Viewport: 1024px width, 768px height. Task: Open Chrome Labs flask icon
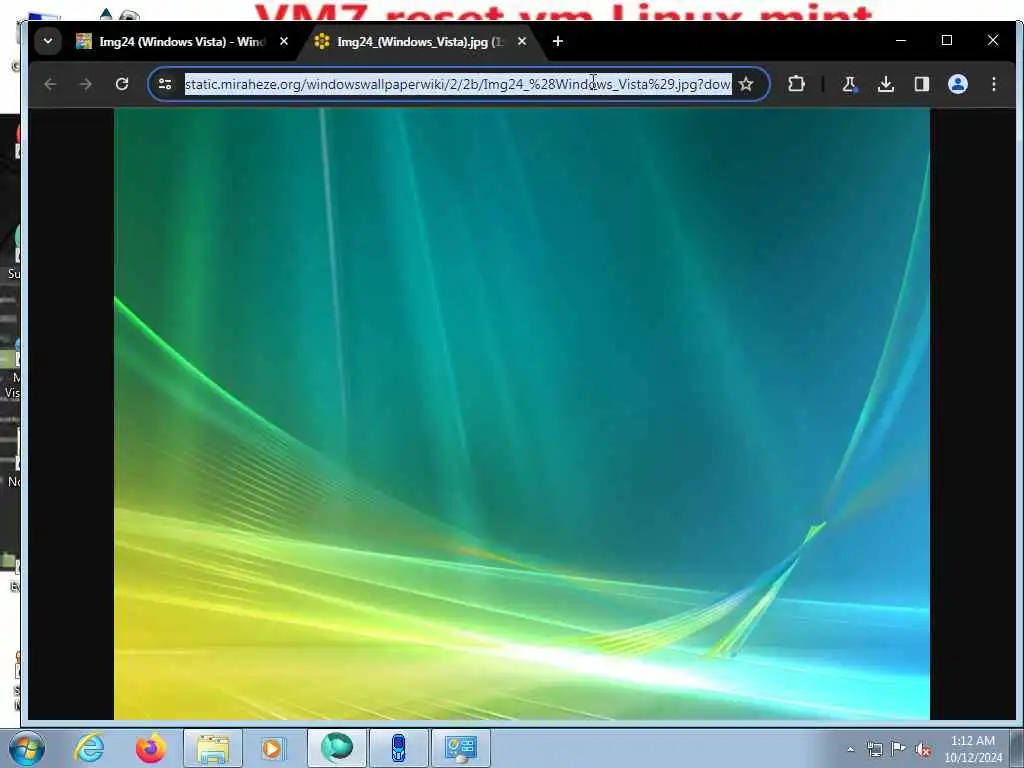pos(850,84)
